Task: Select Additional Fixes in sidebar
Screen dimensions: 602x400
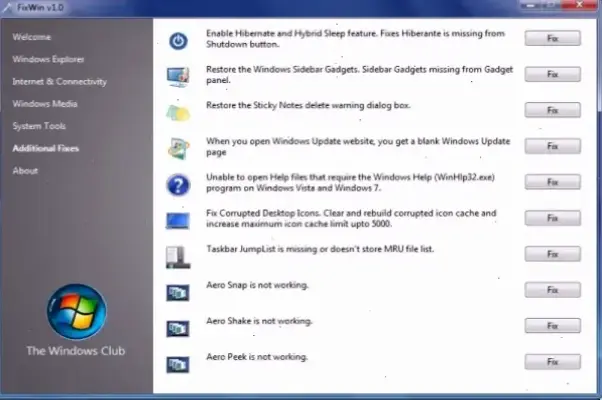Action: (46, 148)
